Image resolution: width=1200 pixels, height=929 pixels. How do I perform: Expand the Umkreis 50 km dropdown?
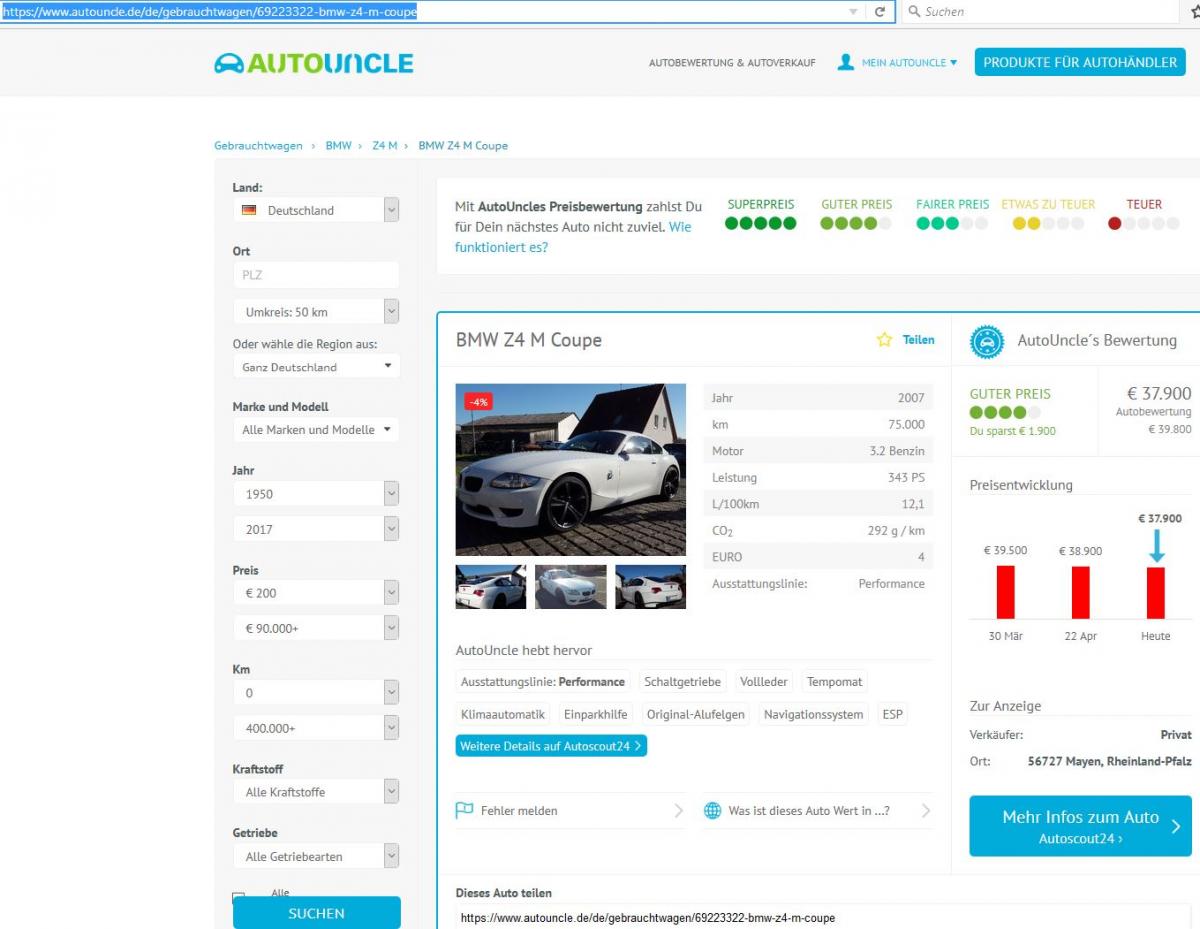click(316, 312)
